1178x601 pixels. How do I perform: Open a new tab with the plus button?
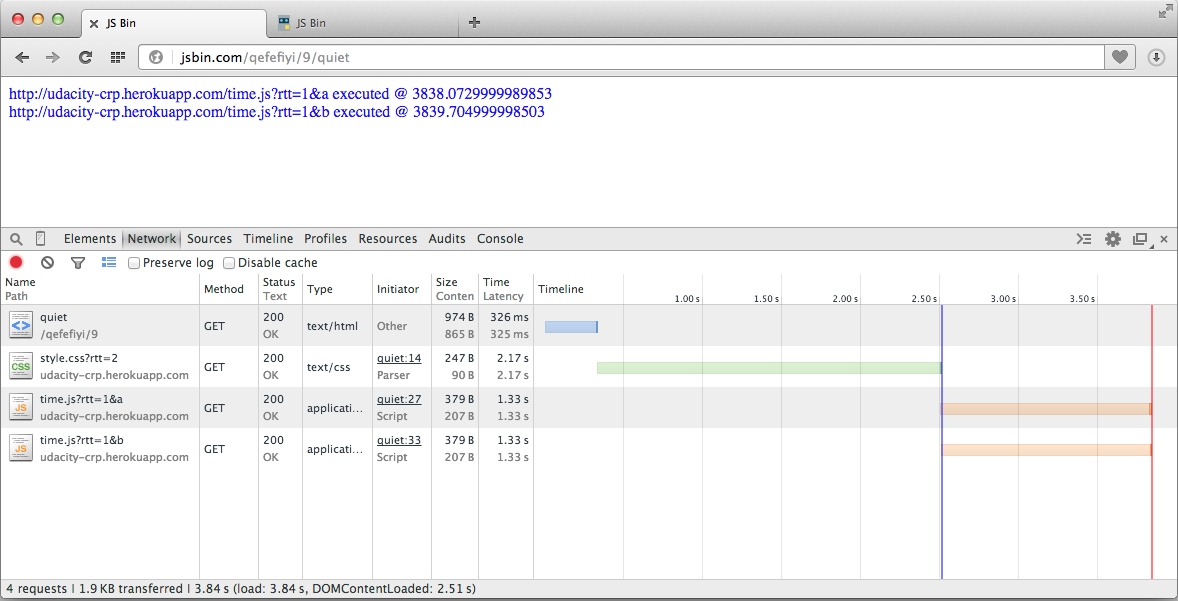tap(474, 23)
